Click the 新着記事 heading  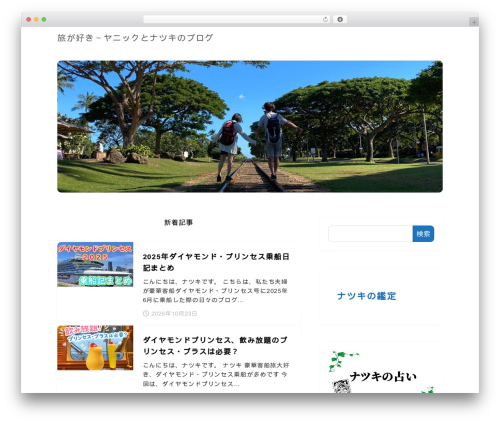[178, 222]
